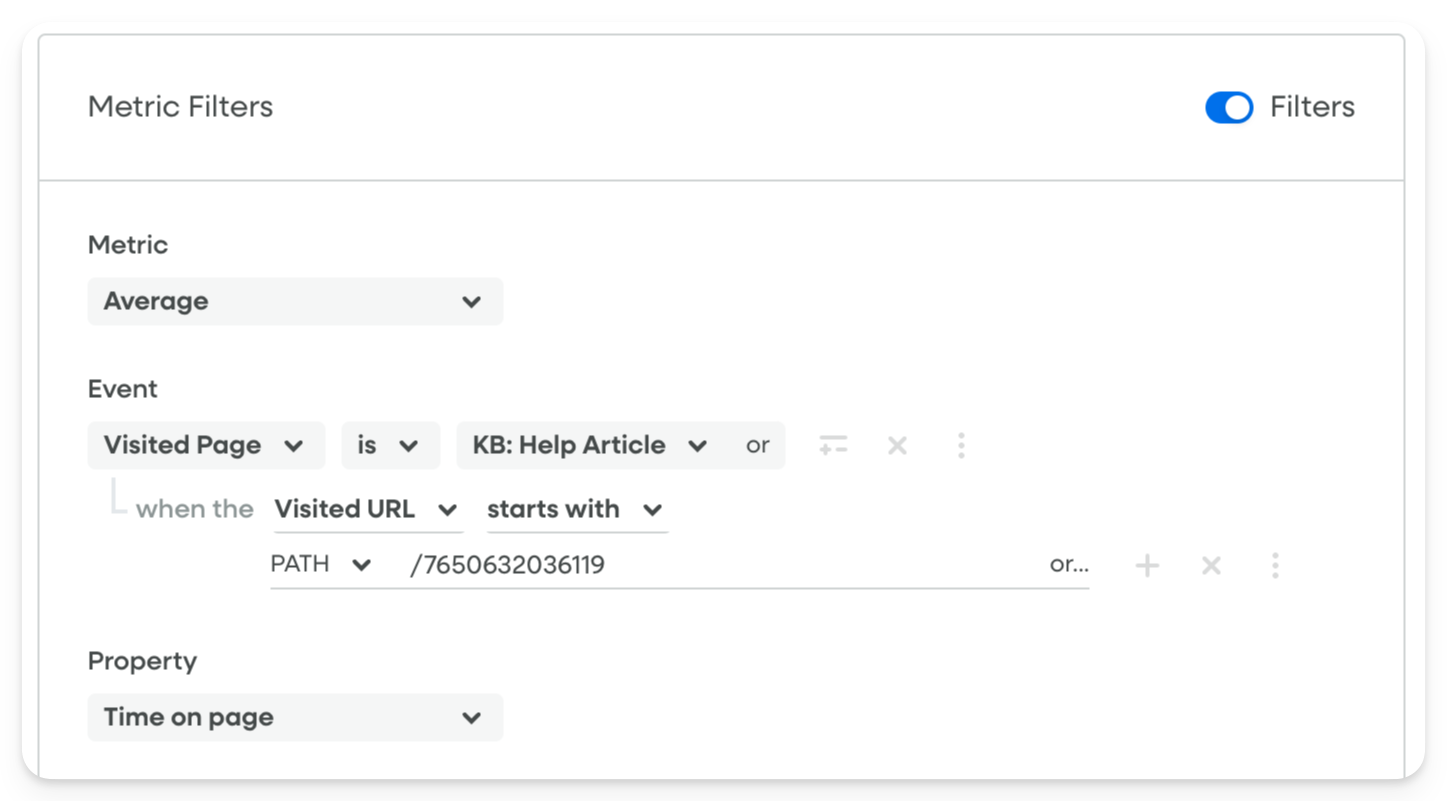Add another path value with plus icon
The height and width of the screenshot is (801, 1447).
click(1147, 566)
